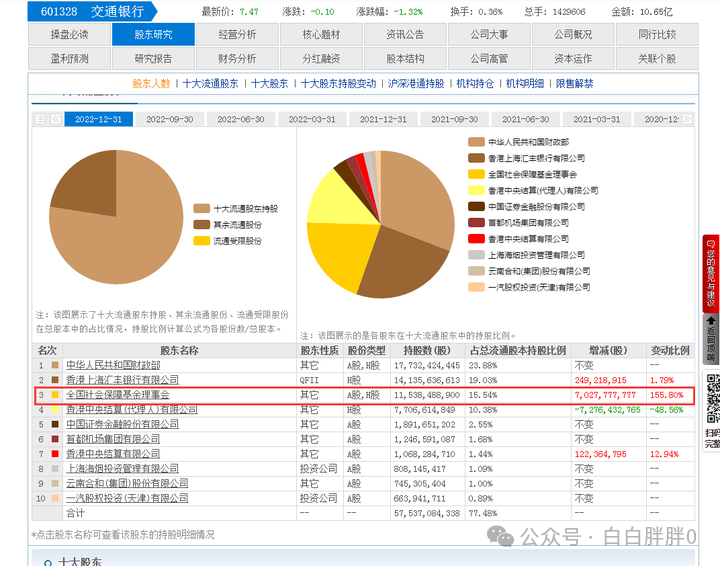The image size is (720, 566).
Task: Open the 资讯公告 tab
Action: [x=405, y=34]
